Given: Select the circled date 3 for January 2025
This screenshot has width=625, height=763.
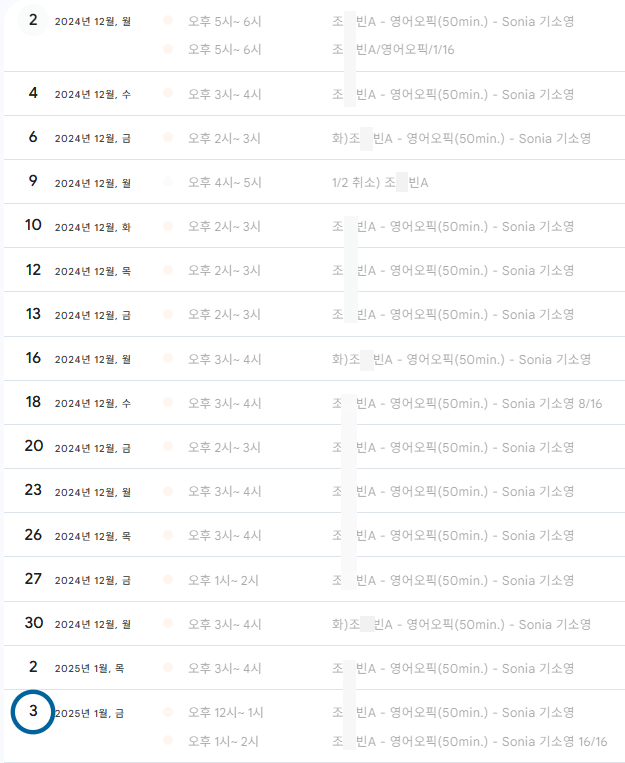Looking at the screenshot, I should click(x=33, y=711).
